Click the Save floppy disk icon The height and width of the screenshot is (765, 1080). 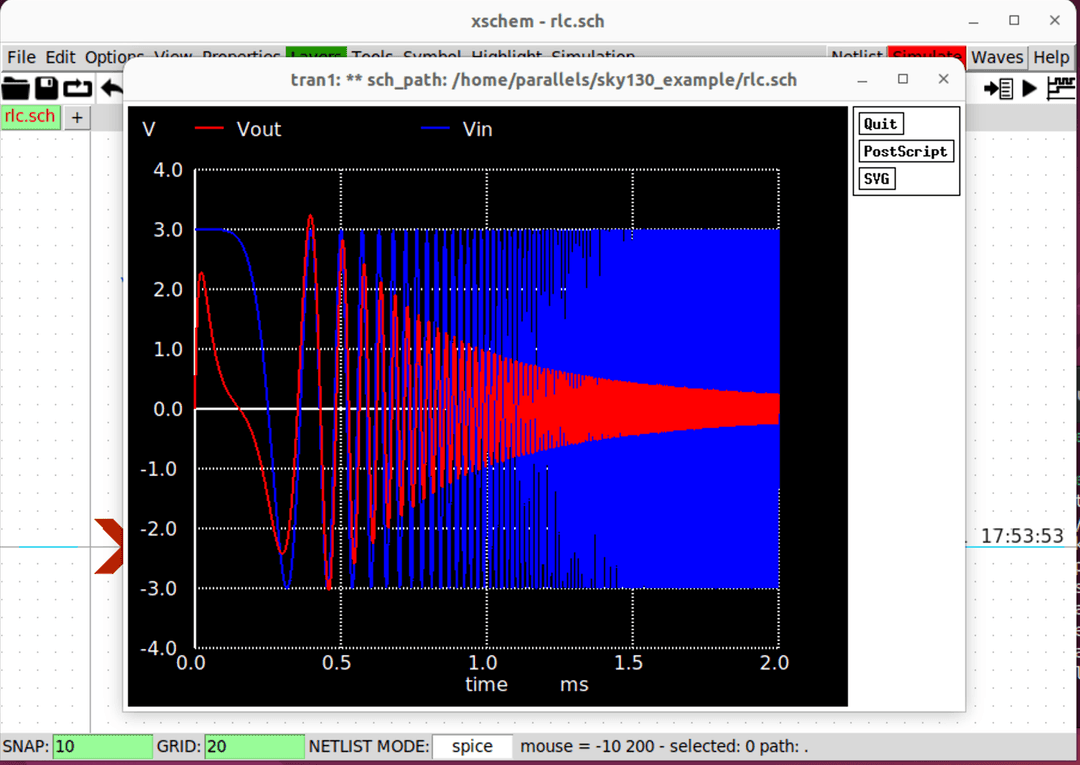point(47,88)
